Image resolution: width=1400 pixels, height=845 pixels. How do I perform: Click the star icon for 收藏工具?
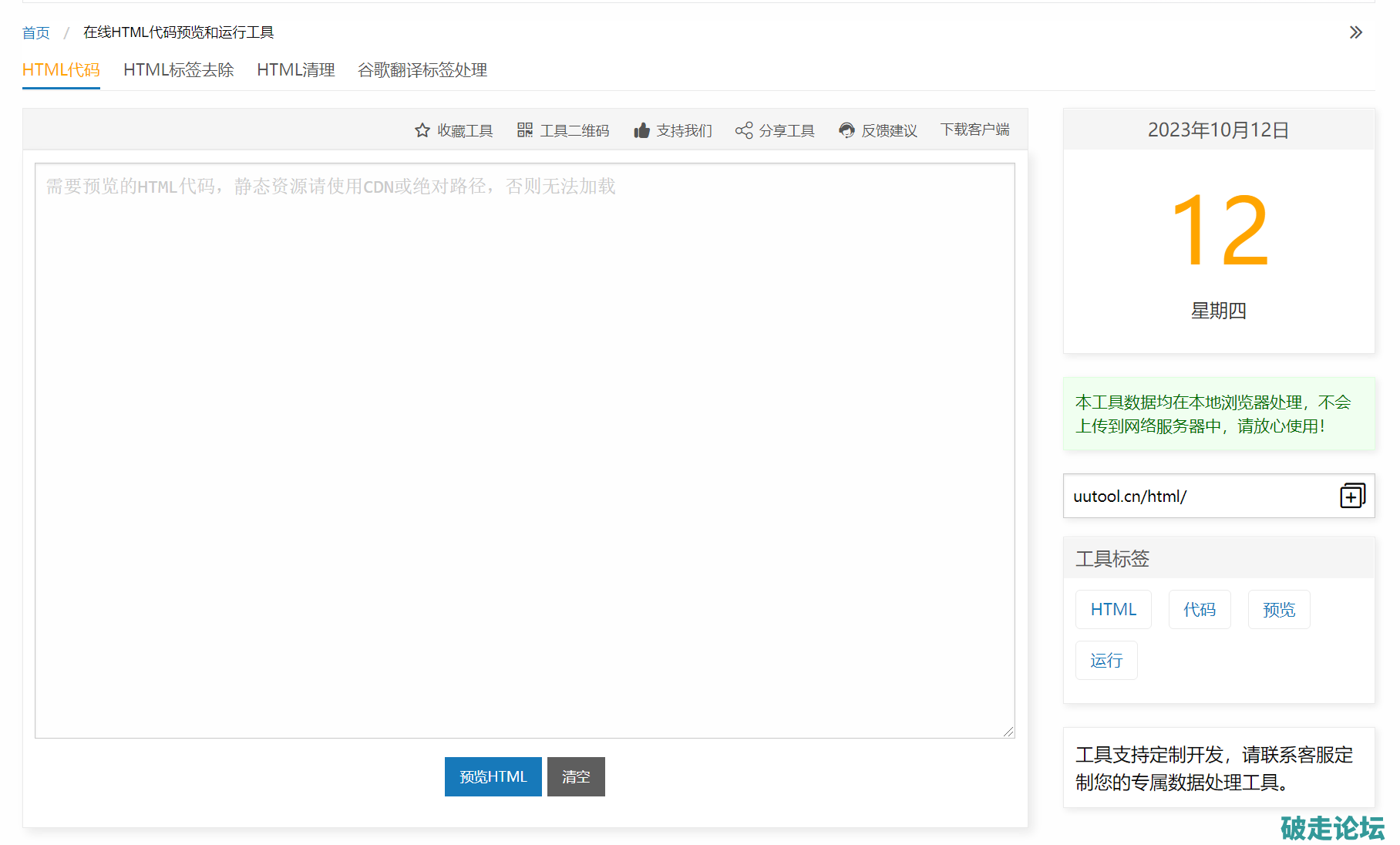pos(422,130)
